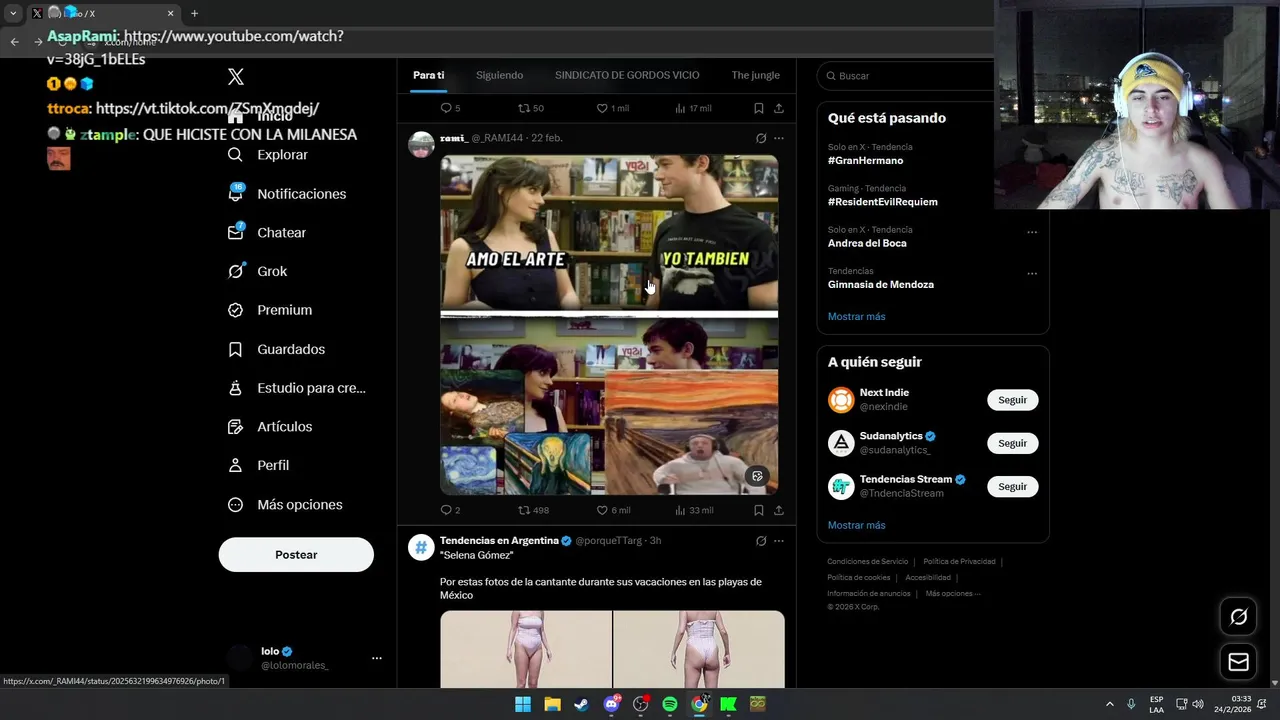Open the floating Grok button
1280x720 pixels.
pos(1238,617)
